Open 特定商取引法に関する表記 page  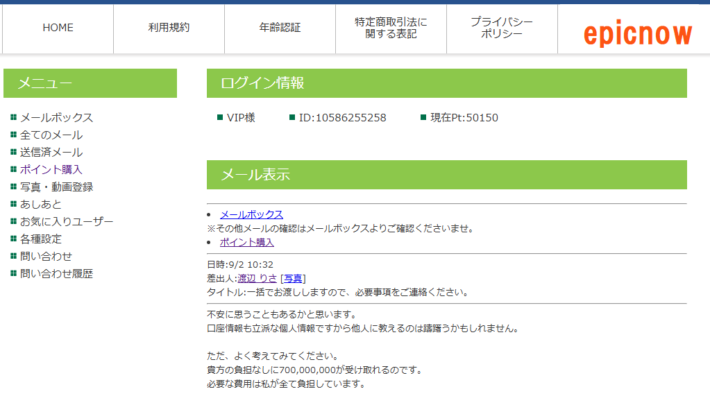[x=391, y=28]
